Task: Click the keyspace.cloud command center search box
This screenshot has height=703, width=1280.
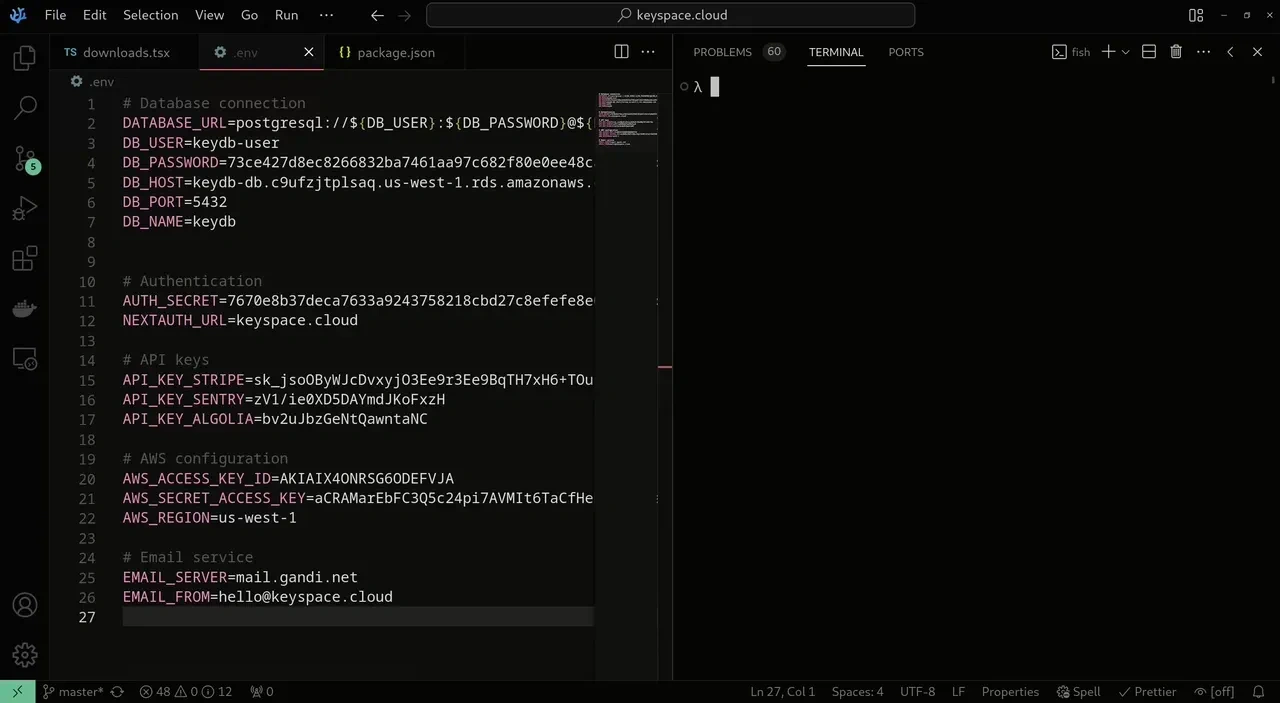Action: pyautogui.click(x=670, y=15)
